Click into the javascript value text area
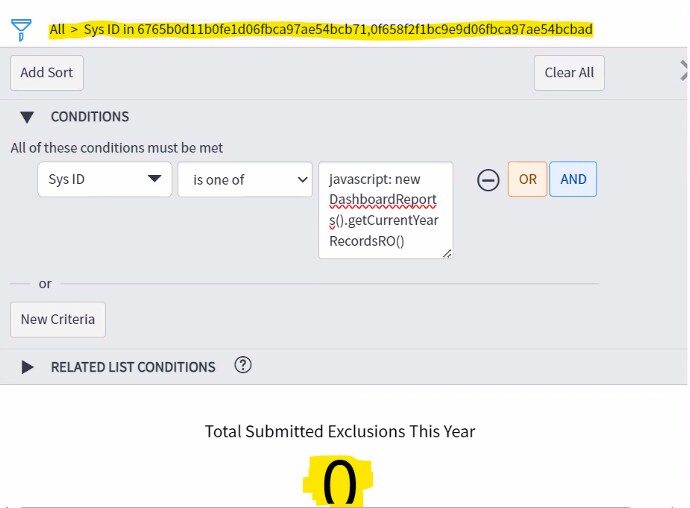Image resolution: width=690 pixels, height=508 pixels. coord(385,210)
